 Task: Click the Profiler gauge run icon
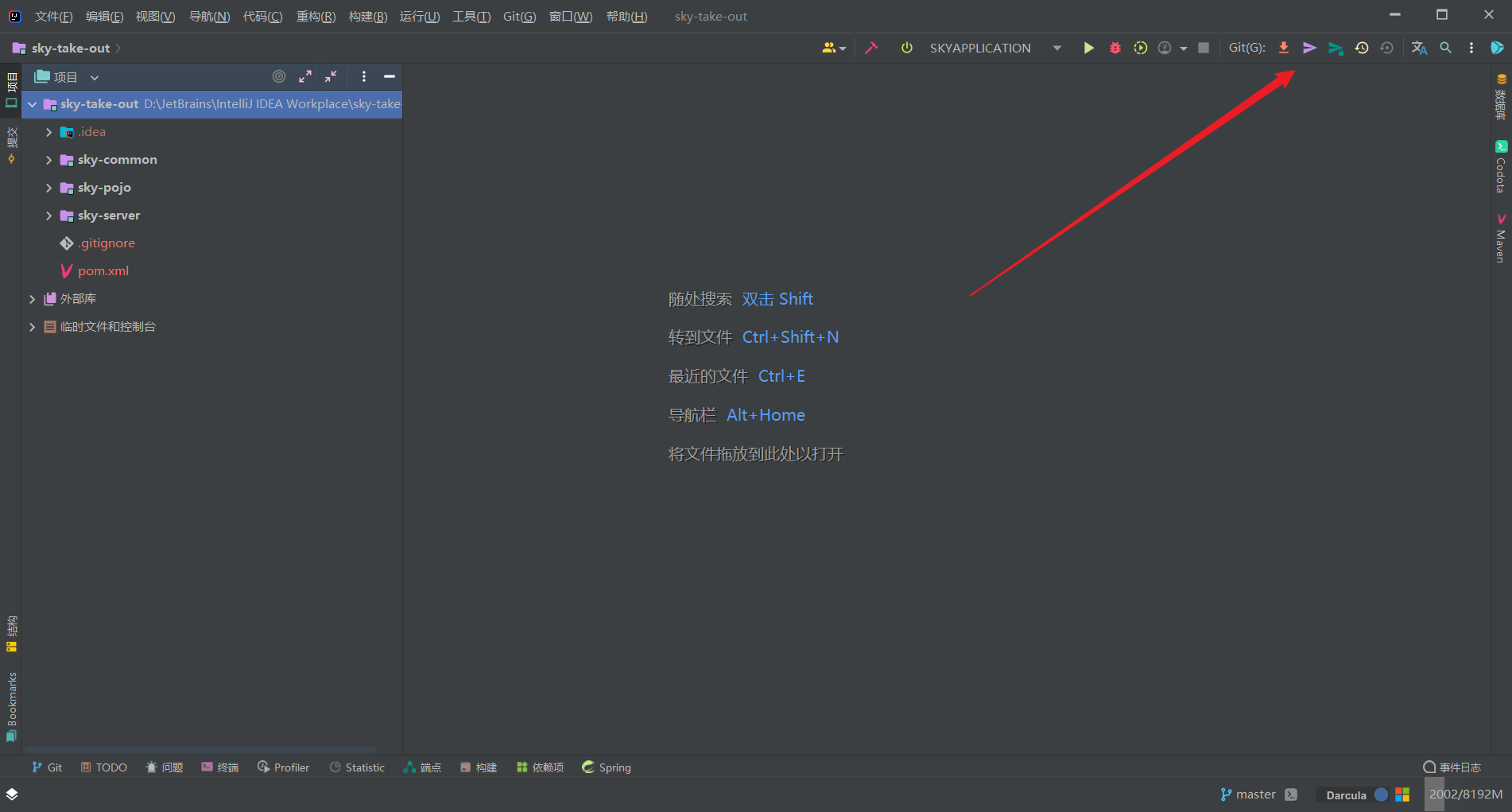click(x=1165, y=48)
